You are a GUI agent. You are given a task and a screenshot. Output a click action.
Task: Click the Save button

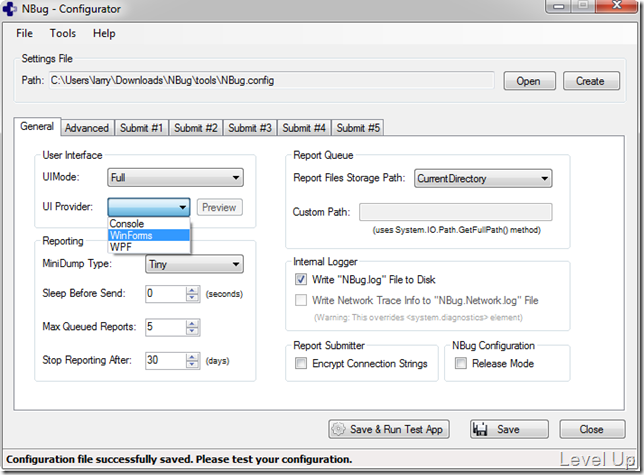(x=509, y=429)
